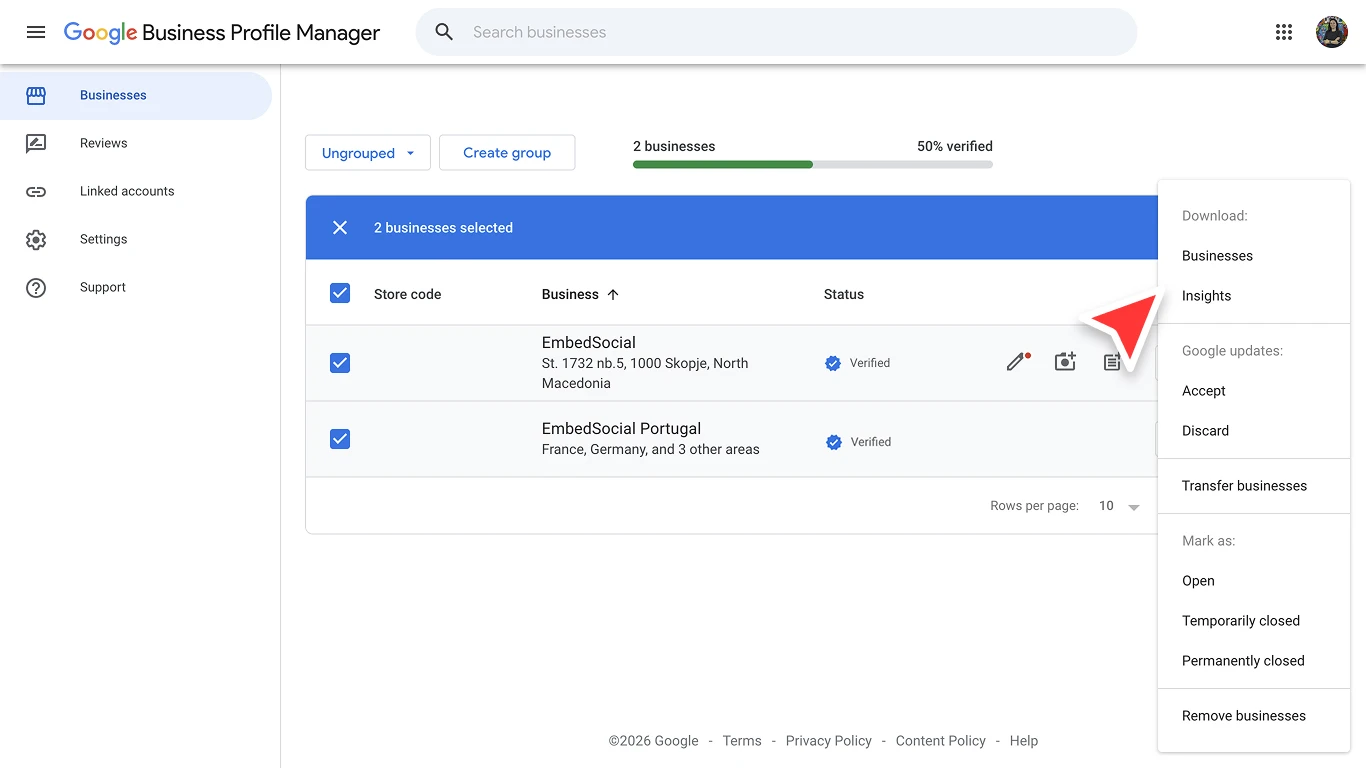Select Discard Google updates
This screenshot has width=1366, height=768.
[x=1254, y=431]
